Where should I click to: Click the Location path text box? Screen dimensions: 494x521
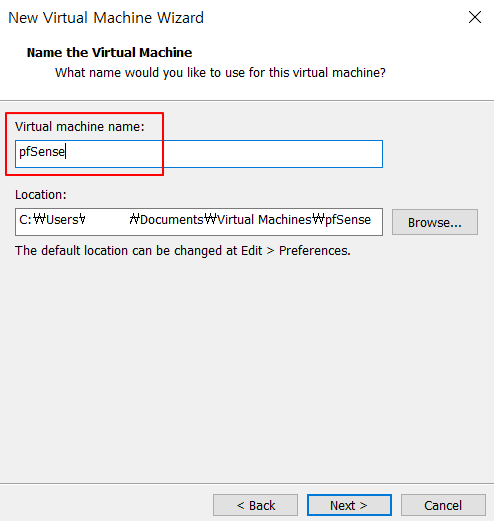tap(199, 222)
